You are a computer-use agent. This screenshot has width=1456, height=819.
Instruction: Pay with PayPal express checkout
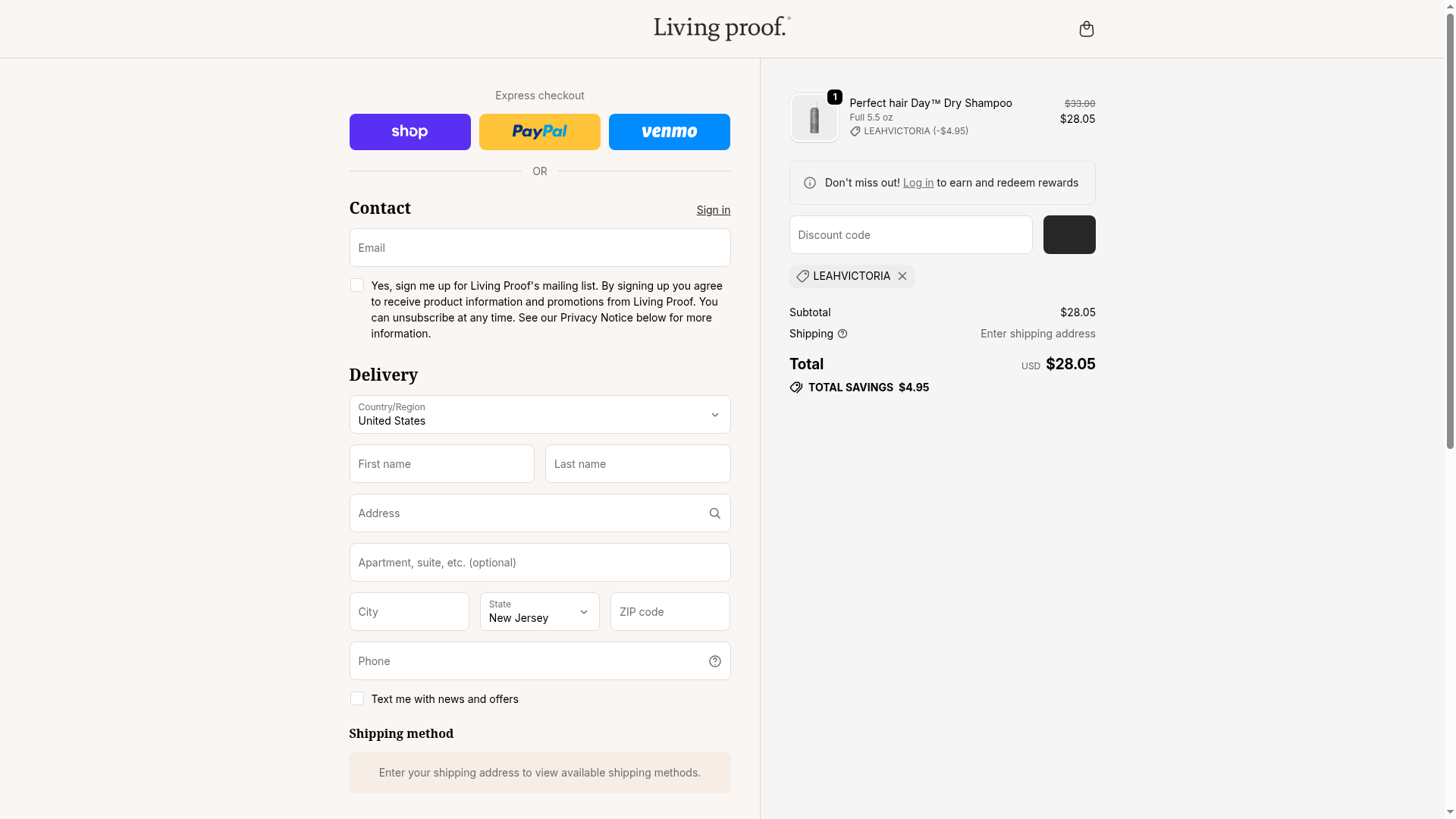click(x=539, y=132)
